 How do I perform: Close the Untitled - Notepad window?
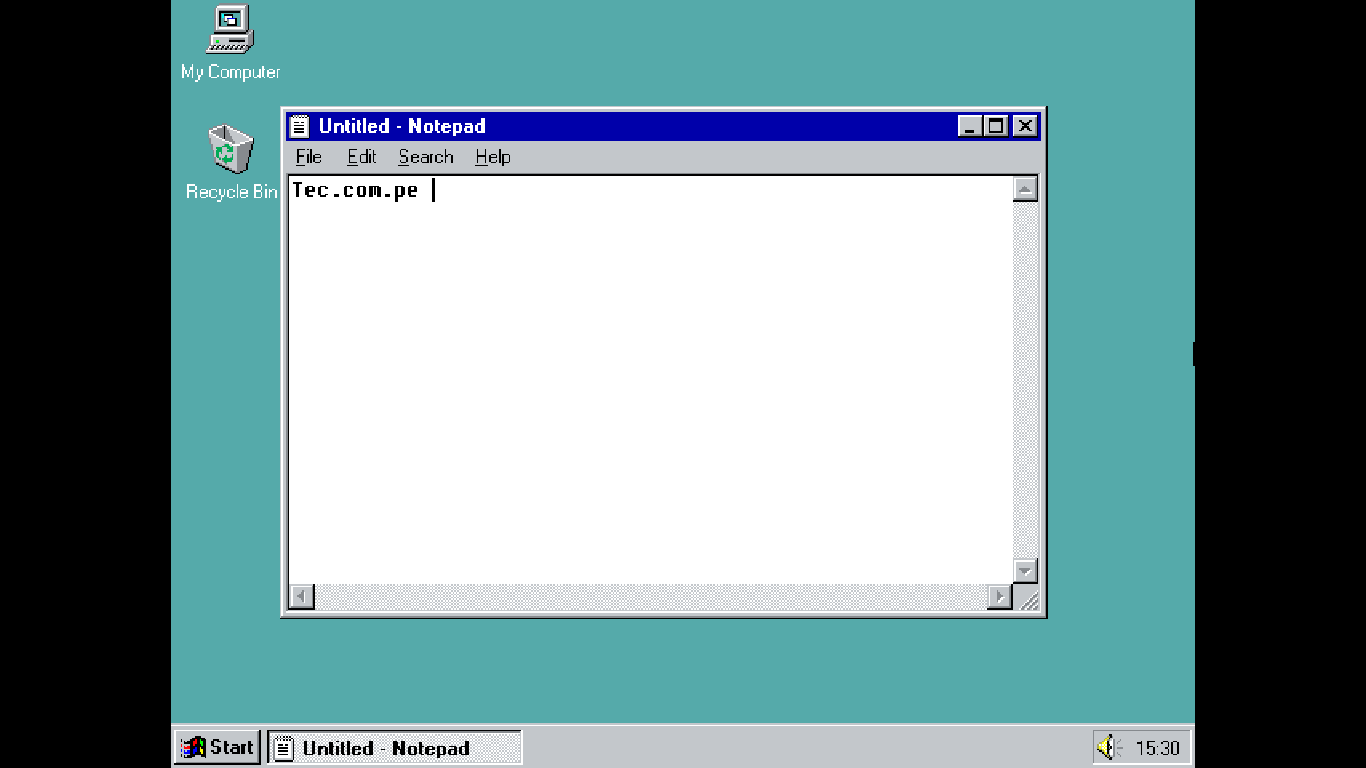coord(1025,126)
